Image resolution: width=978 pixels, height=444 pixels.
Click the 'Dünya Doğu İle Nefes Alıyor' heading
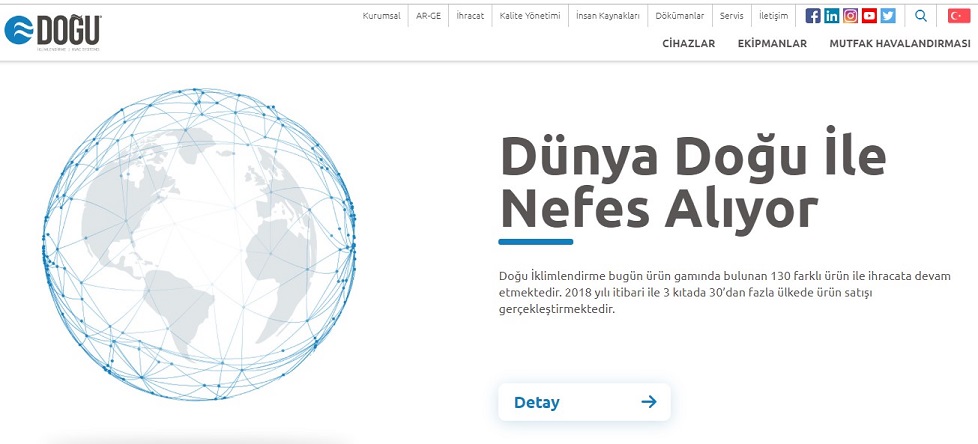(x=693, y=182)
